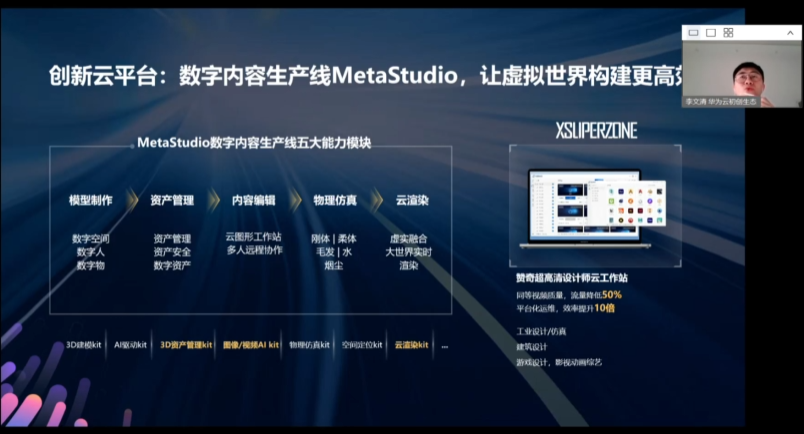Click the AI驱动kit label
The width and height of the screenshot is (804, 434).
[x=130, y=345]
